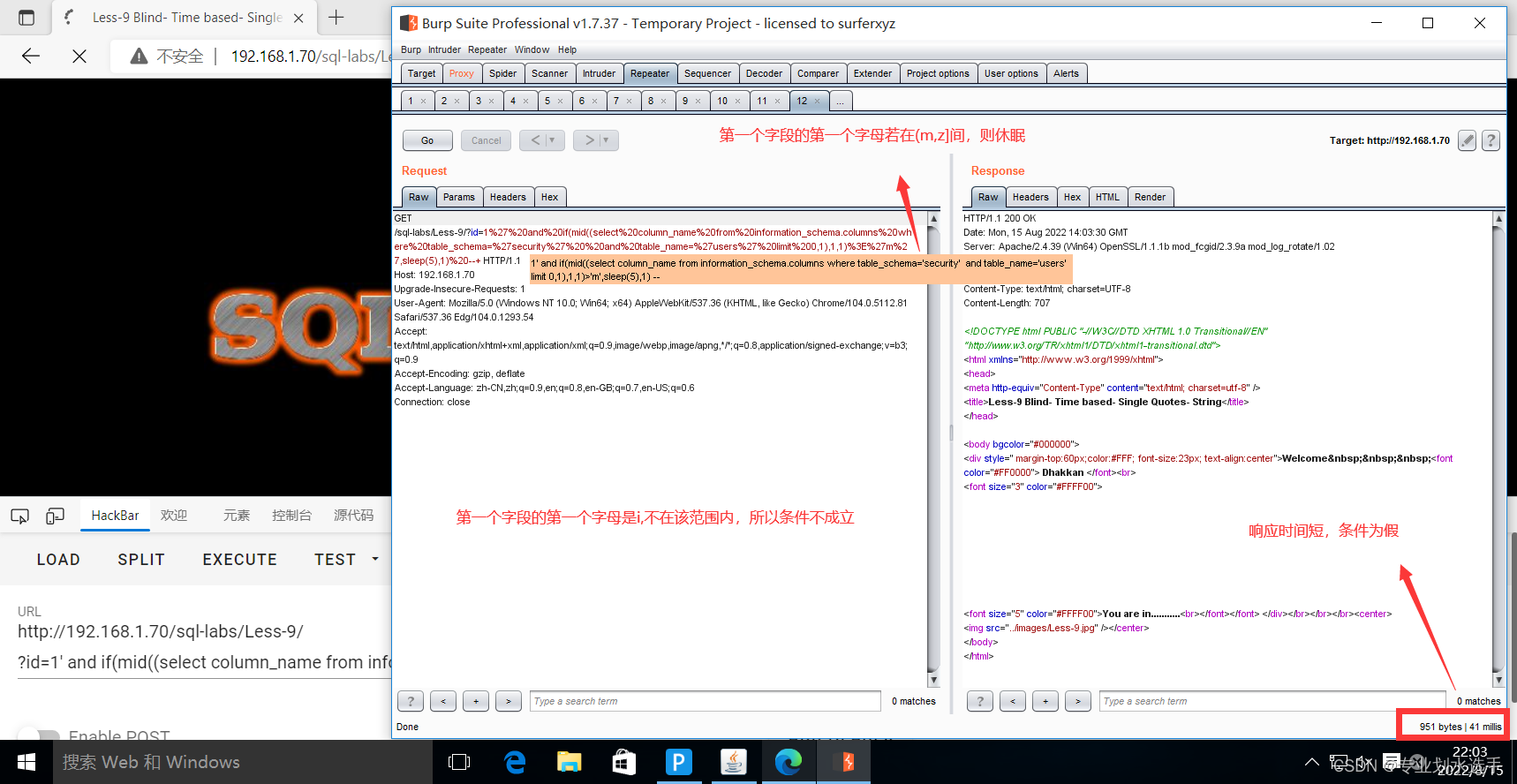
Task: Open the Target tab in Burp
Action: 421,73
